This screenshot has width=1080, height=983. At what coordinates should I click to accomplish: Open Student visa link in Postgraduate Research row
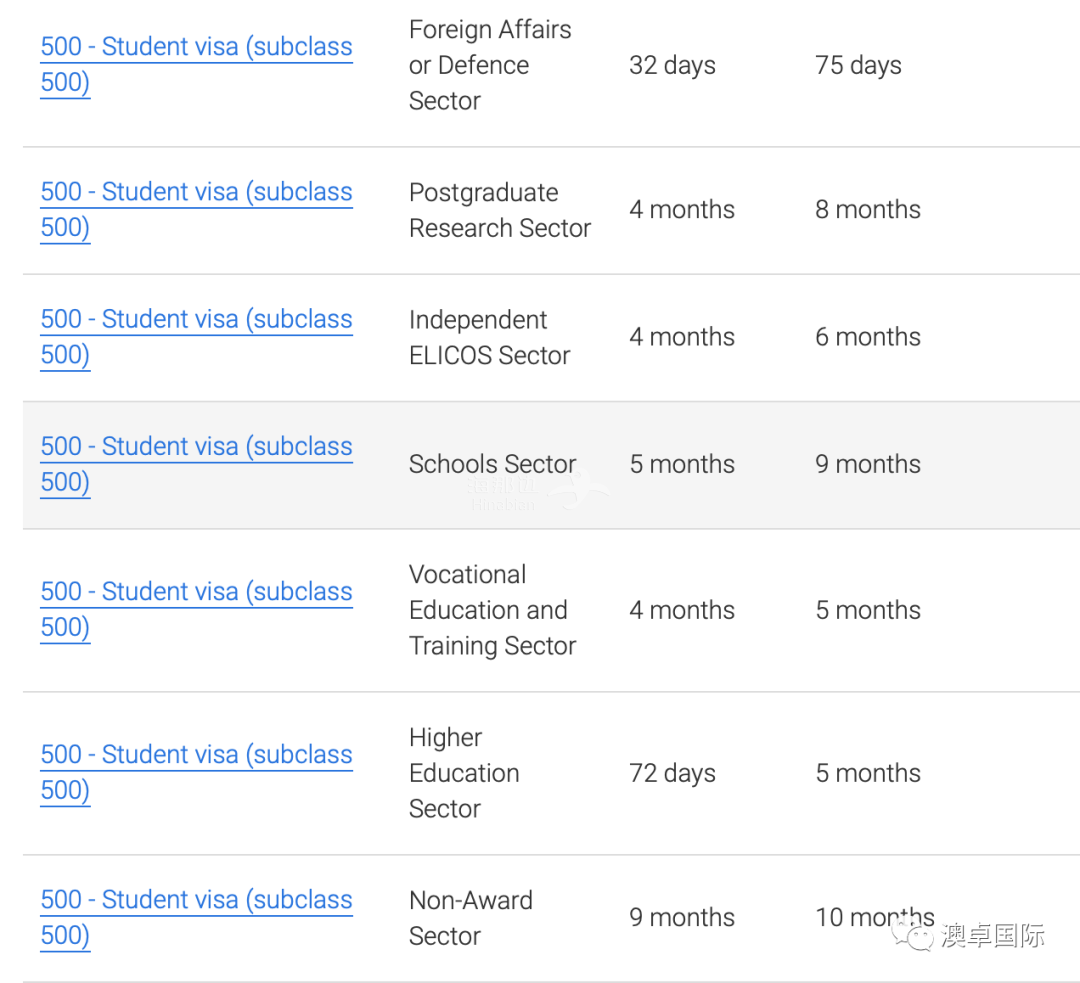[x=196, y=209]
